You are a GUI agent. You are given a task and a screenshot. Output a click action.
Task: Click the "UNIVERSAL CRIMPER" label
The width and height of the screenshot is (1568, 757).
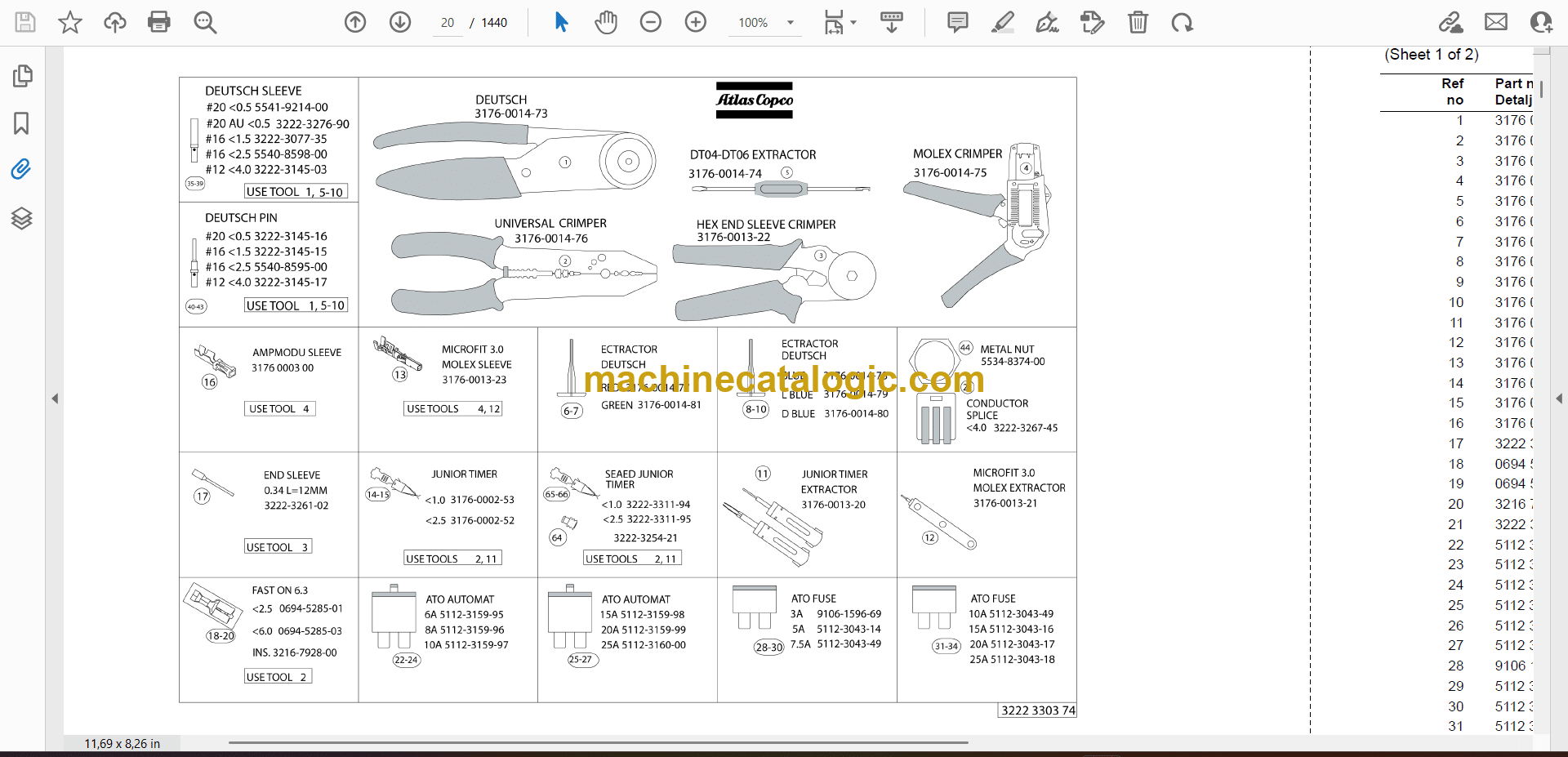[550, 223]
